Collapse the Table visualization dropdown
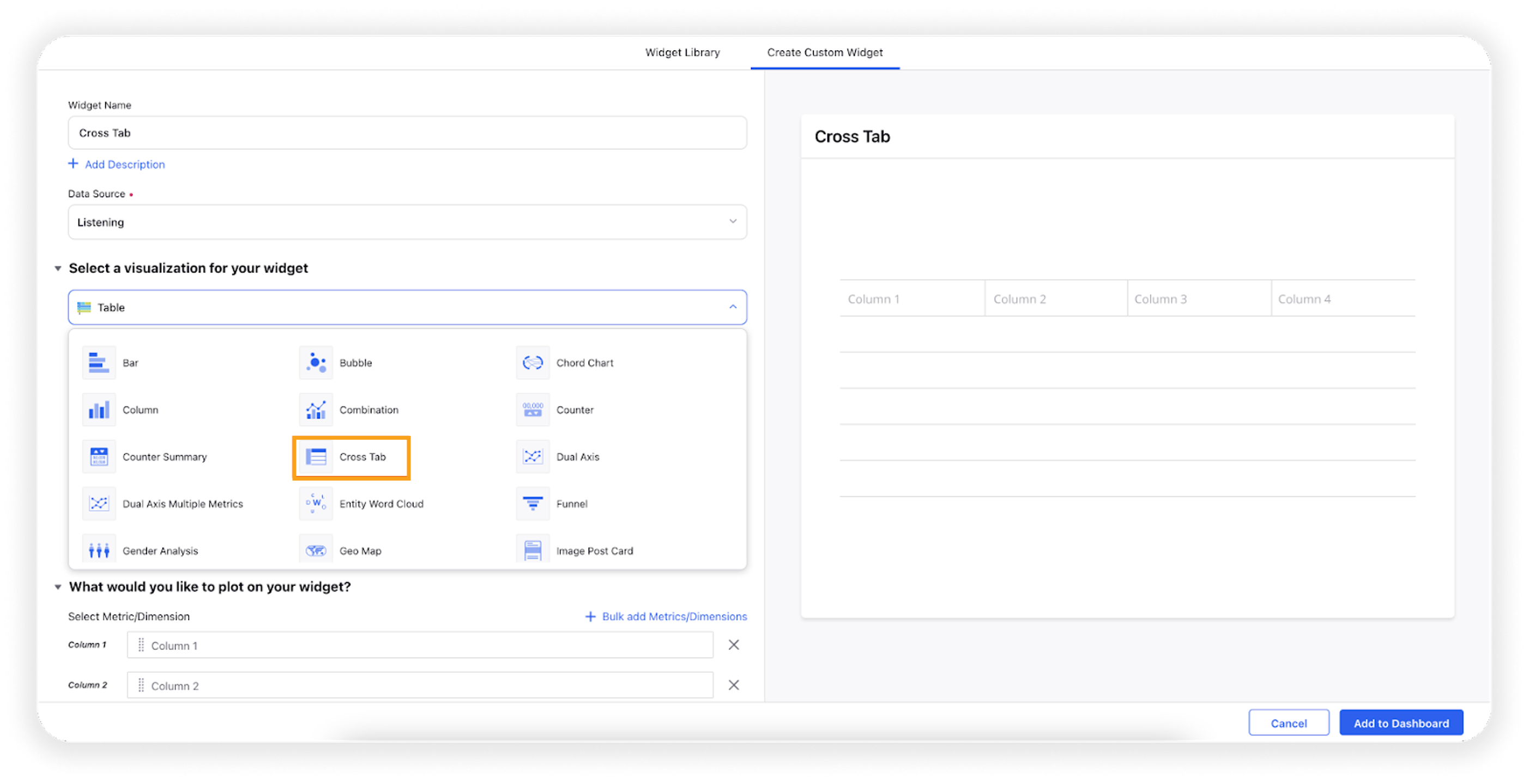 [733, 307]
